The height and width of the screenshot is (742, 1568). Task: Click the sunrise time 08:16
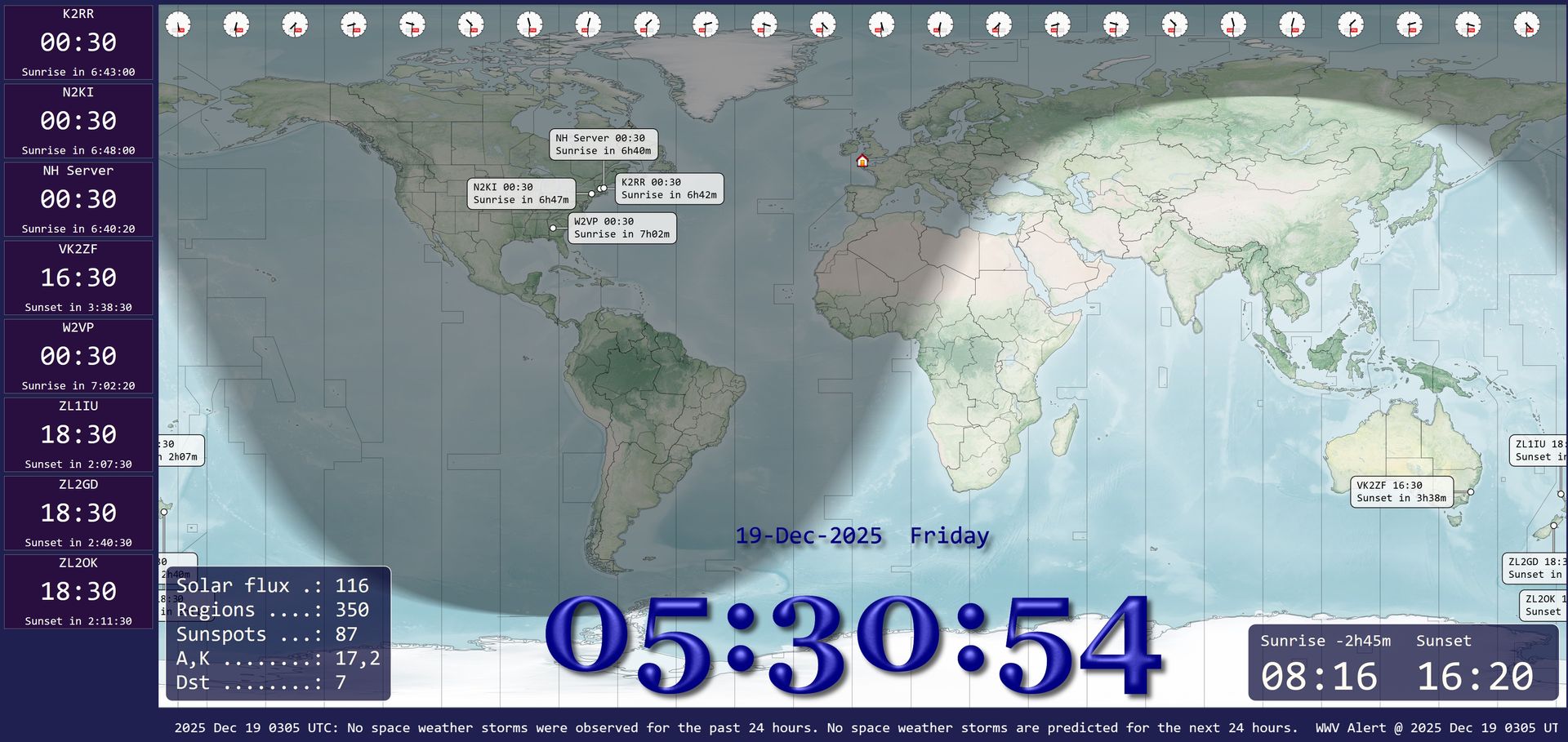(x=1319, y=677)
